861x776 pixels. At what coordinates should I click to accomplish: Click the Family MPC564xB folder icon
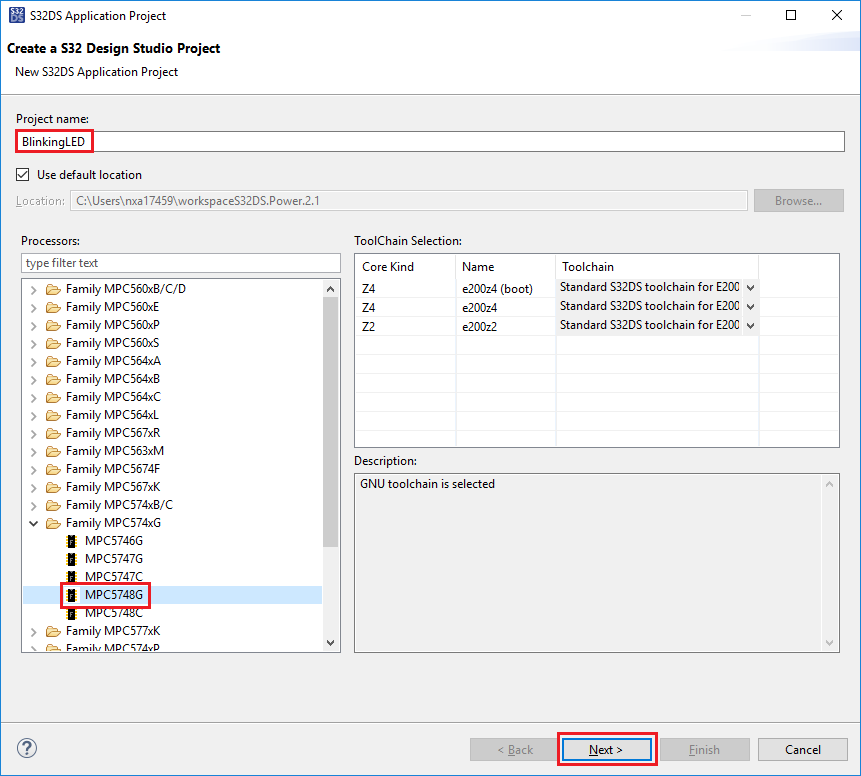[53, 379]
